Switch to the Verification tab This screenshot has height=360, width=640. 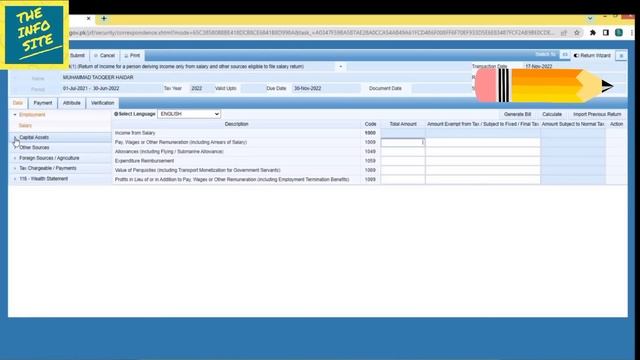click(x=102, y=103)
